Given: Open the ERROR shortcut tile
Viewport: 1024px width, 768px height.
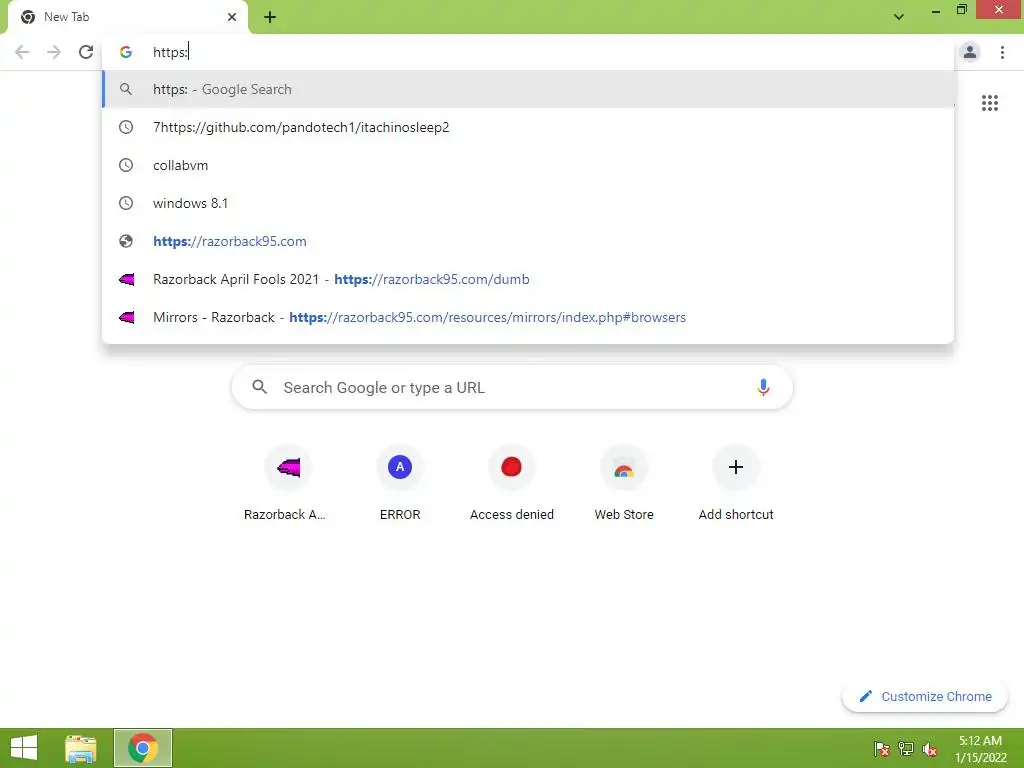Looking at the screenshot, I should click(x=400, y=483).
